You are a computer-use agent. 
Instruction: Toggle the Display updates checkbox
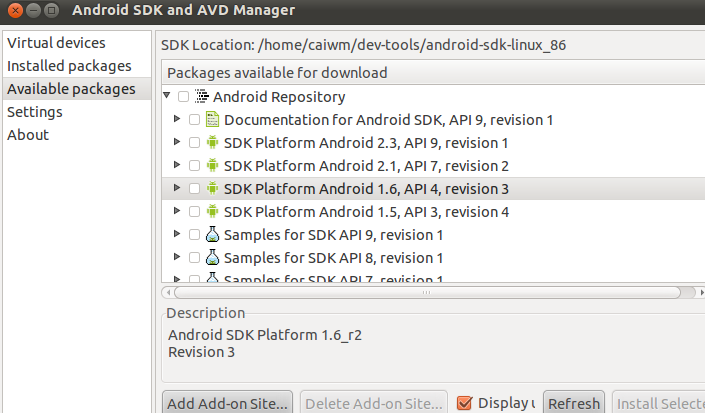click(x=464, y=403)
